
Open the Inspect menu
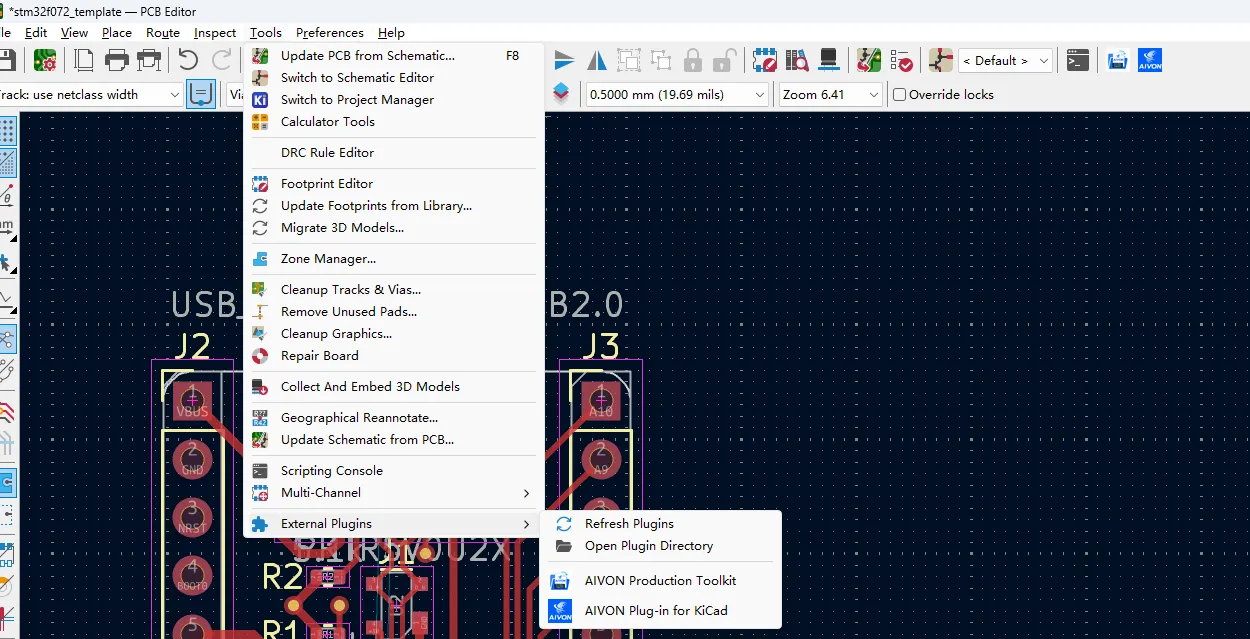coord(215,32)
